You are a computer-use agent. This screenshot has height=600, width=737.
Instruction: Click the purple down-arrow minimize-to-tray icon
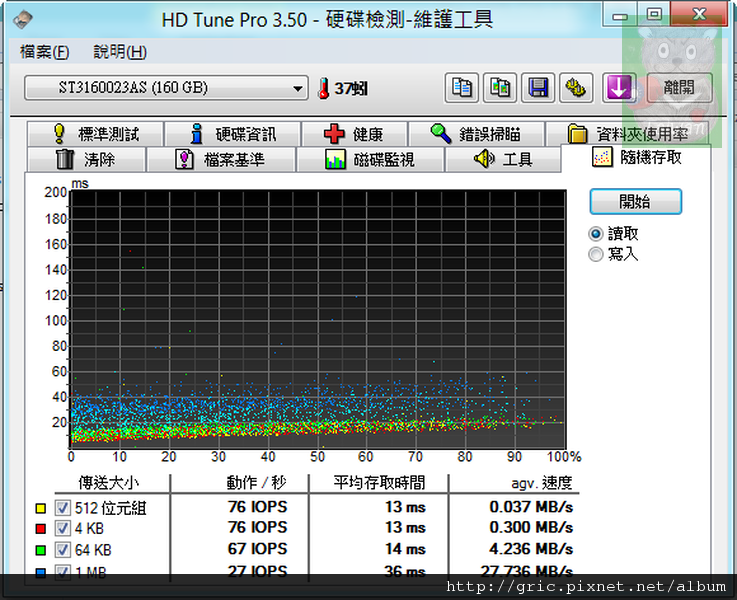coord(619,88)
